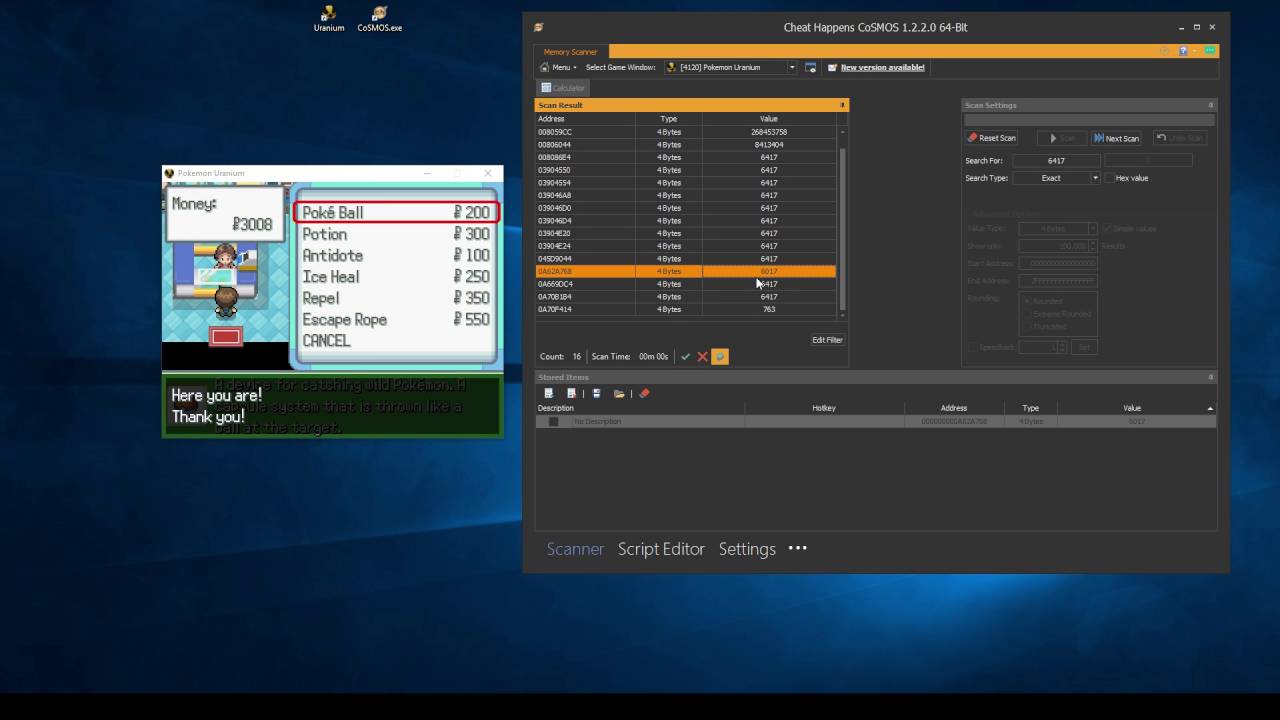Click the orange highlighted icon beside red X
This screenshot has height=720, width=1280.
pos(720,357)
